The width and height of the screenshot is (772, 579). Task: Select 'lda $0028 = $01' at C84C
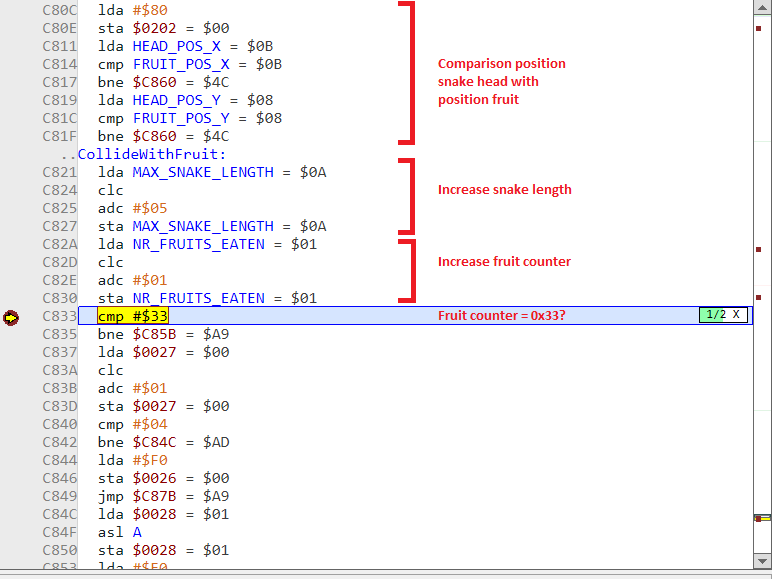click(163, 515)
